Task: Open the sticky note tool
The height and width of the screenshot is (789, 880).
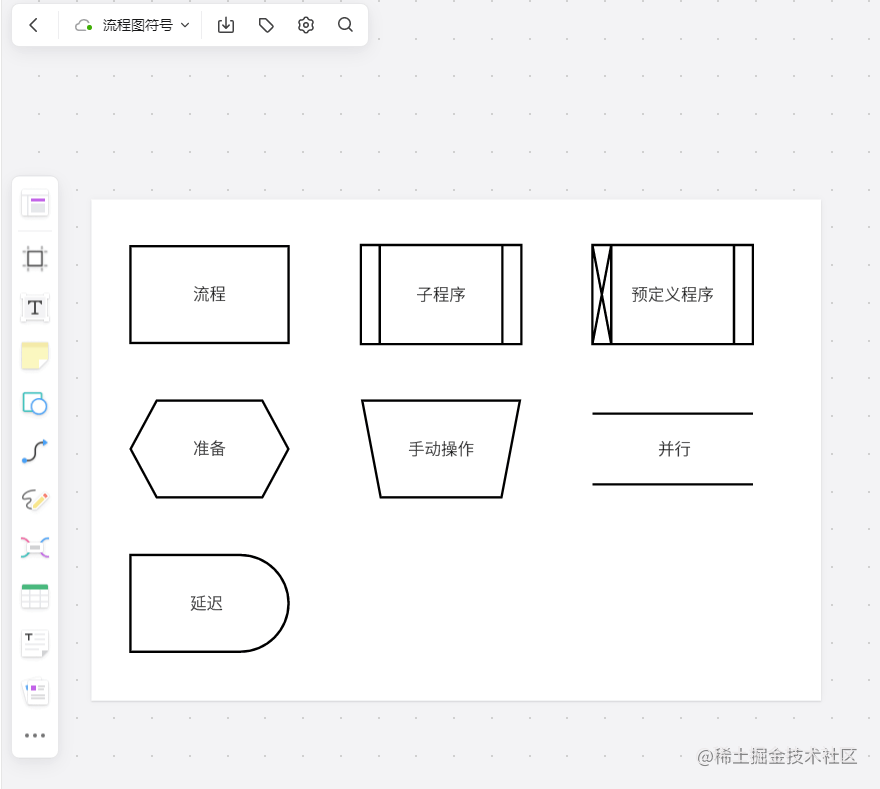Action: pos(35,356)
